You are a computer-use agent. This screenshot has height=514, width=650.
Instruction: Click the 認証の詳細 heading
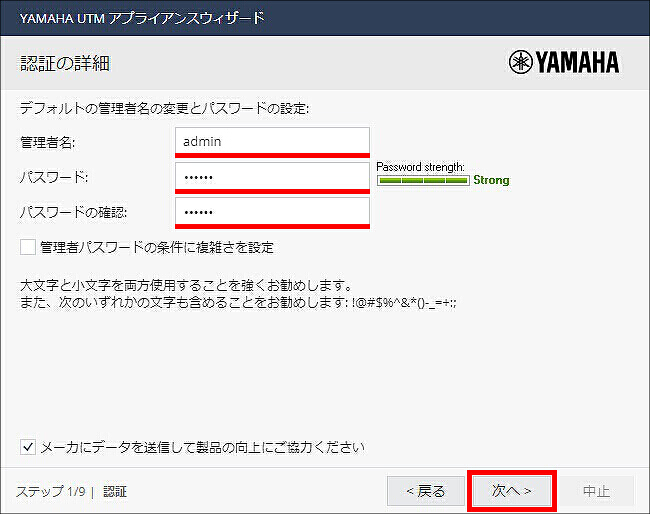pos(65,63)
